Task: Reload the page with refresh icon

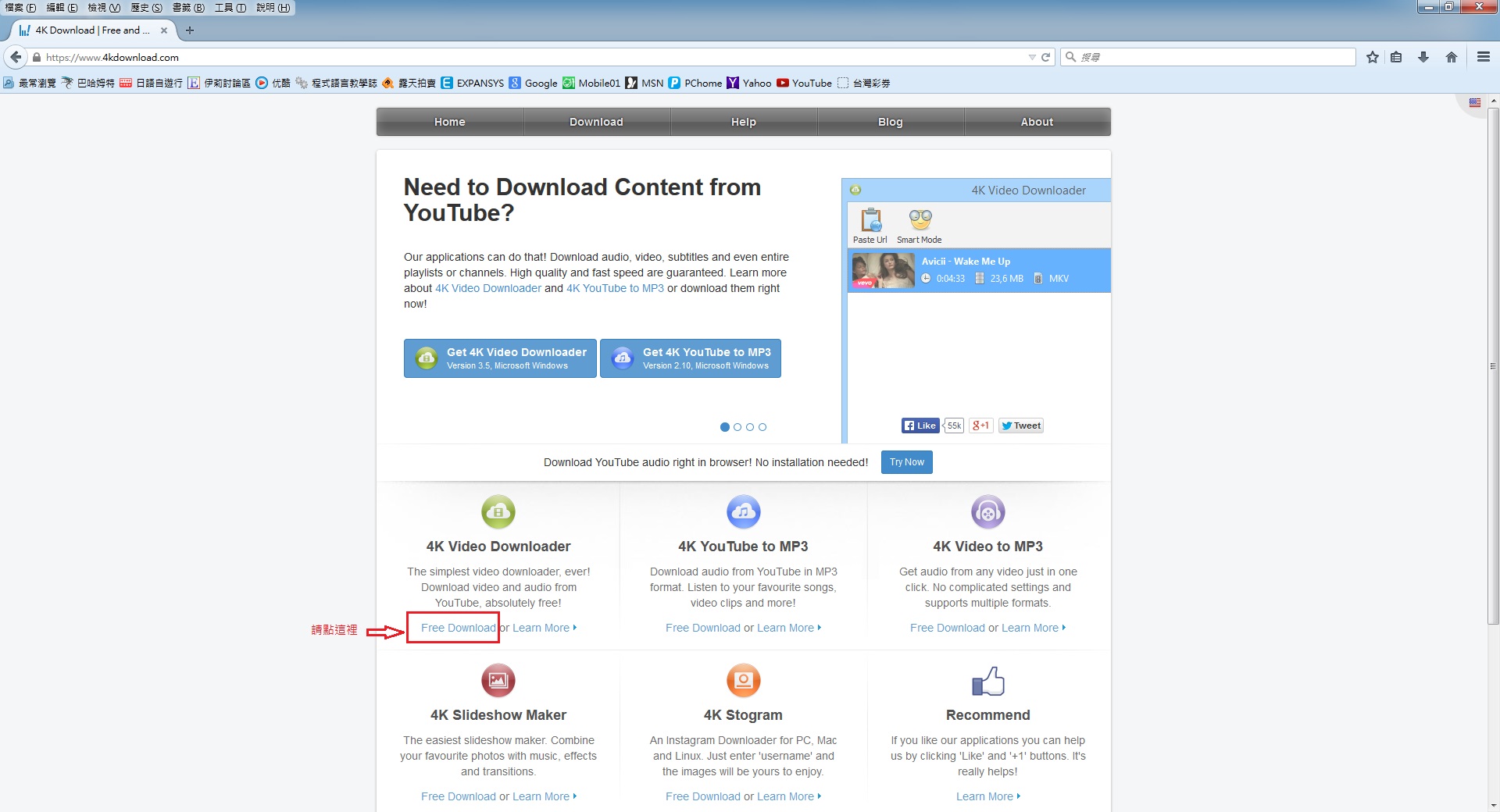Action: pos(1045,57)
